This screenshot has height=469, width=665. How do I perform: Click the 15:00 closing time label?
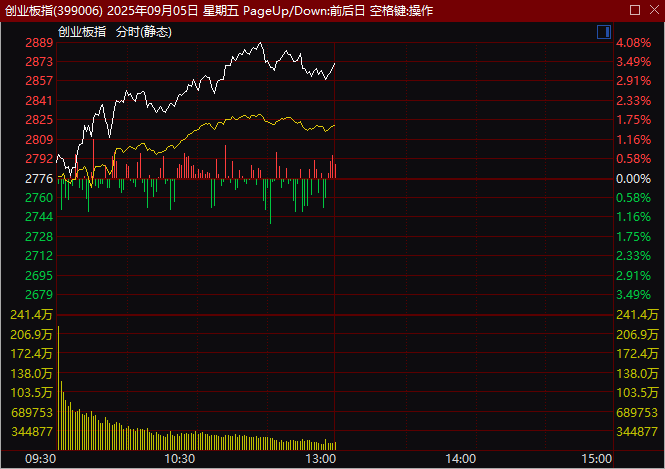click(596, 459)
